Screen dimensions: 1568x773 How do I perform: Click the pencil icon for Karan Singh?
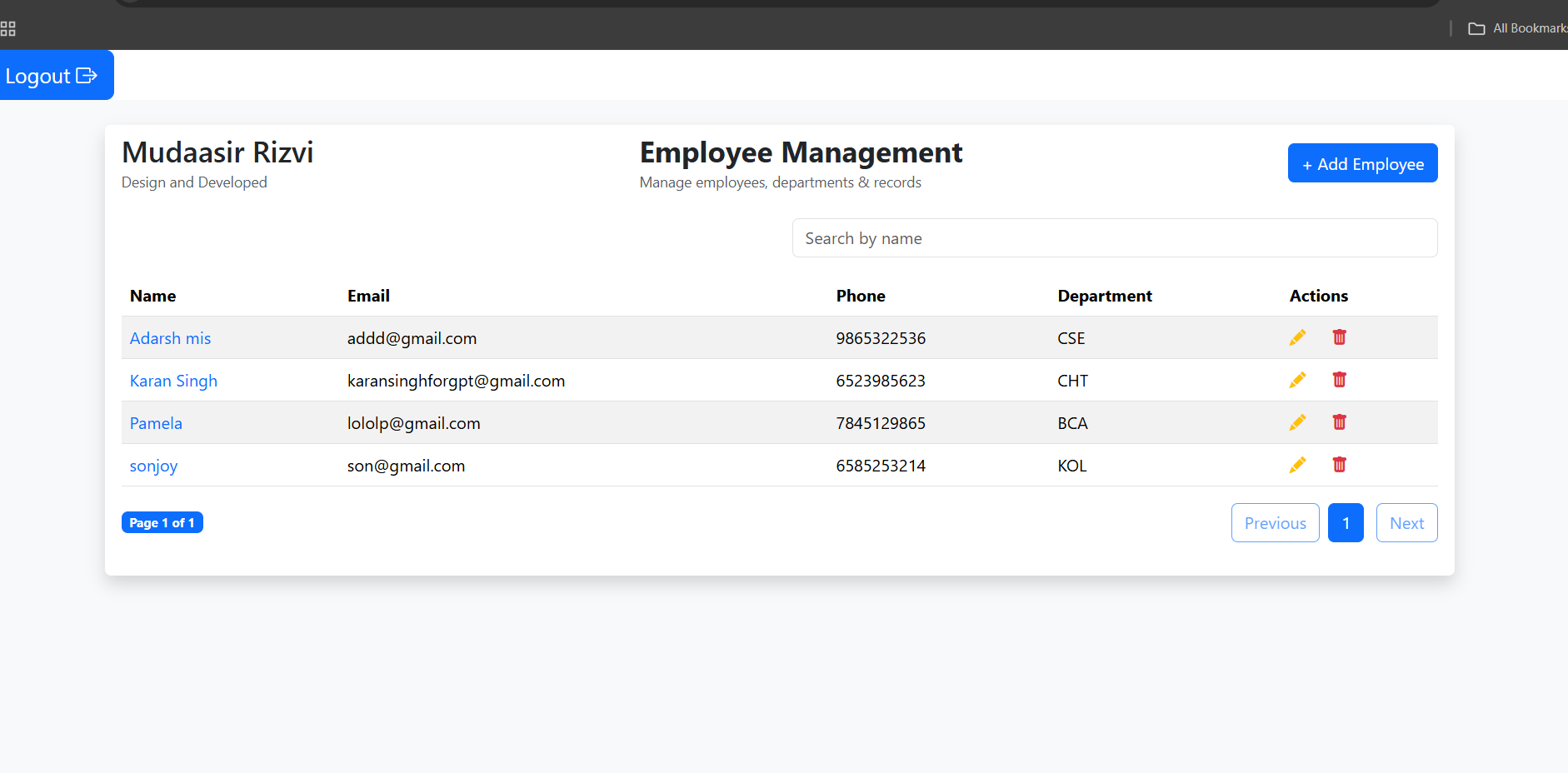click(1297, 380)
